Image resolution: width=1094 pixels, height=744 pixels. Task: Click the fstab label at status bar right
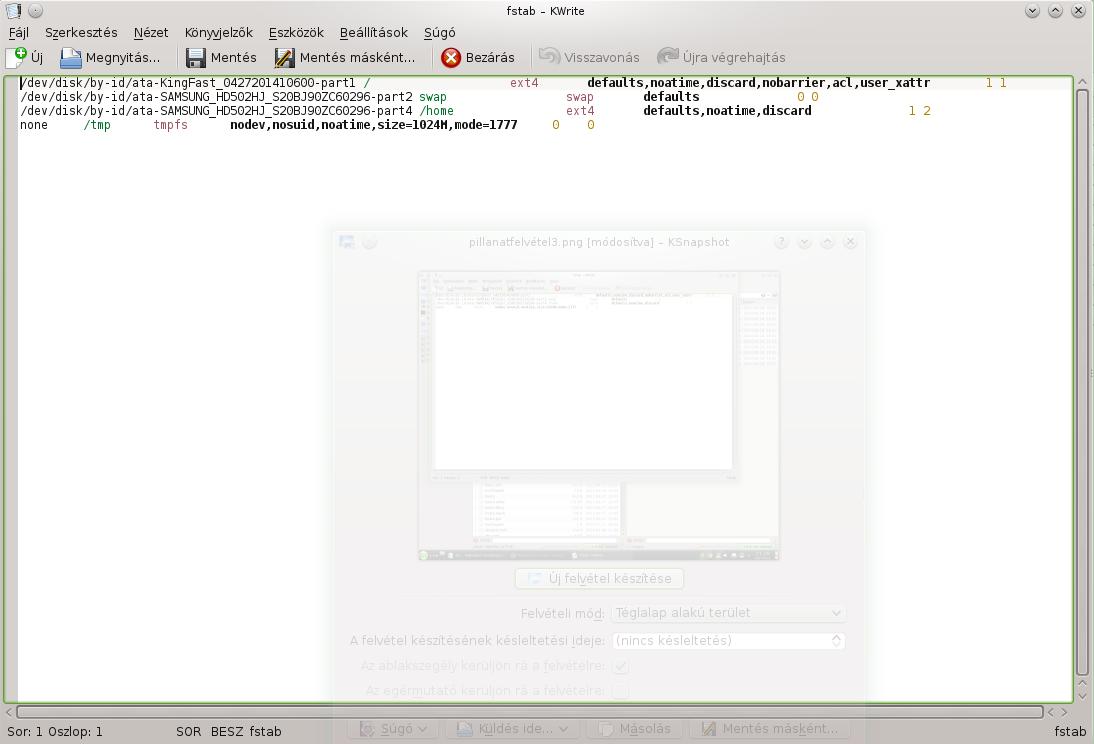[1070, 731]
